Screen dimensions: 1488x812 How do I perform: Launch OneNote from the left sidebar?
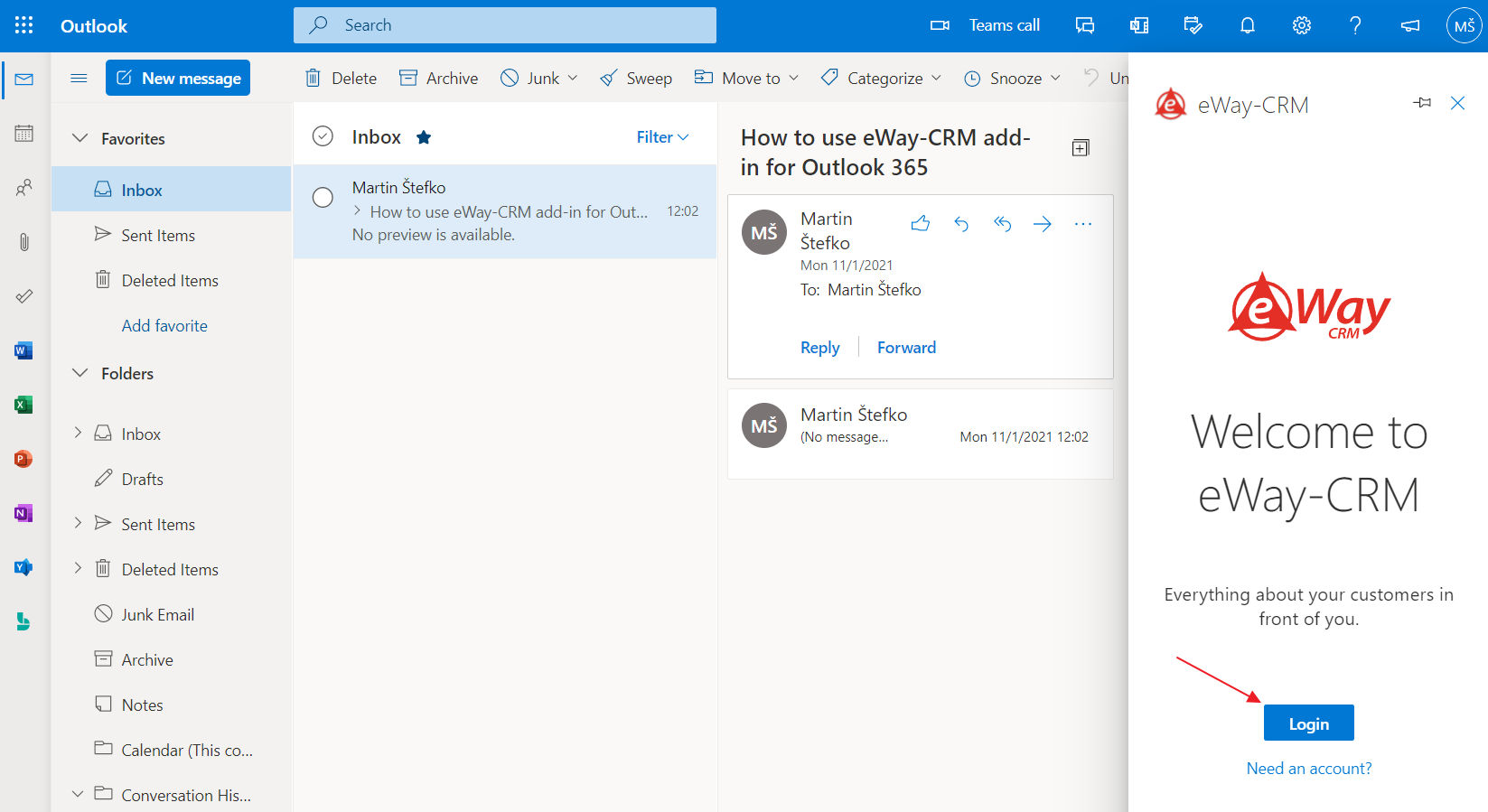[24, 513]
